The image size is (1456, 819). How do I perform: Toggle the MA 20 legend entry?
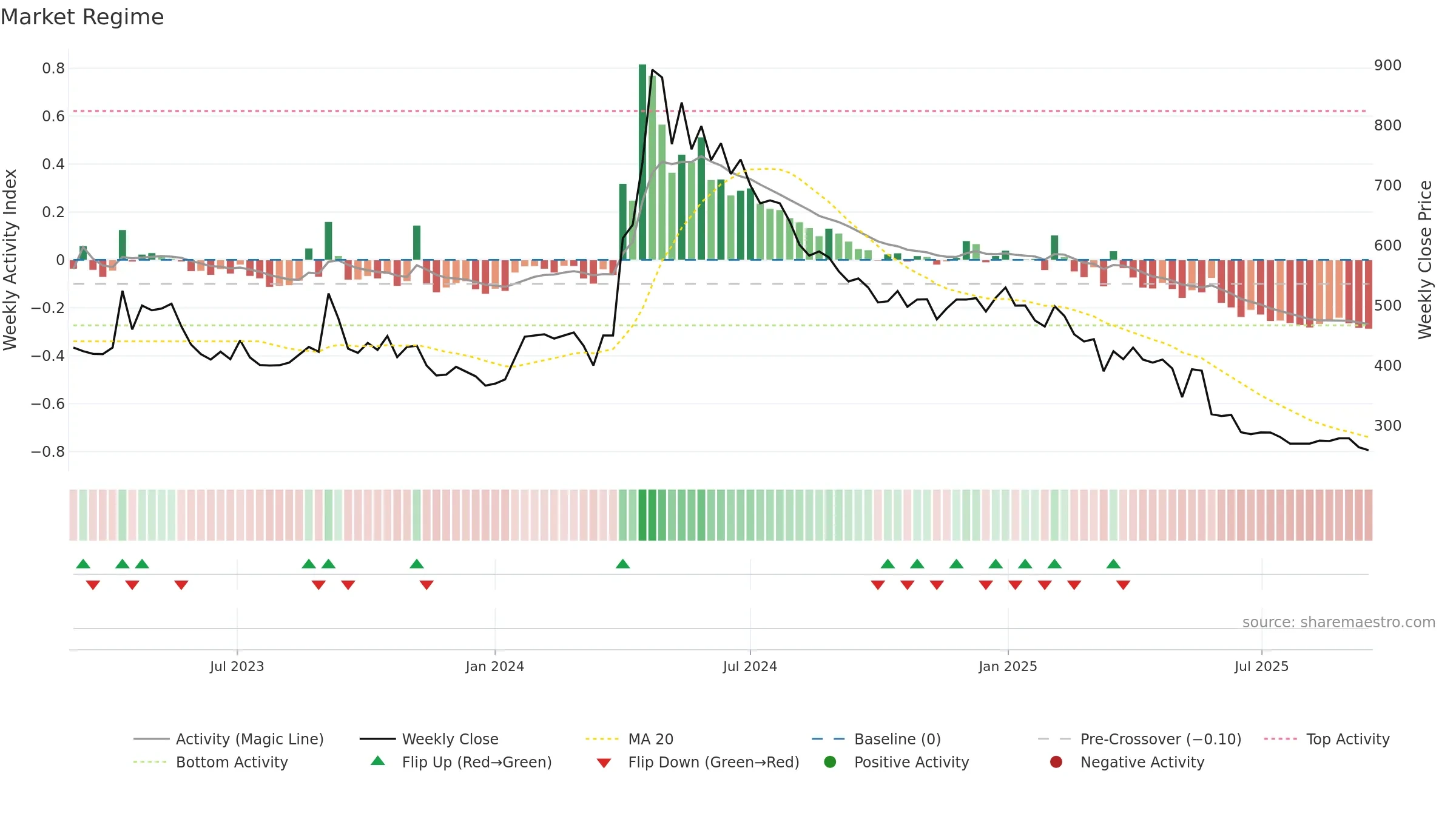tap(629, 739)
